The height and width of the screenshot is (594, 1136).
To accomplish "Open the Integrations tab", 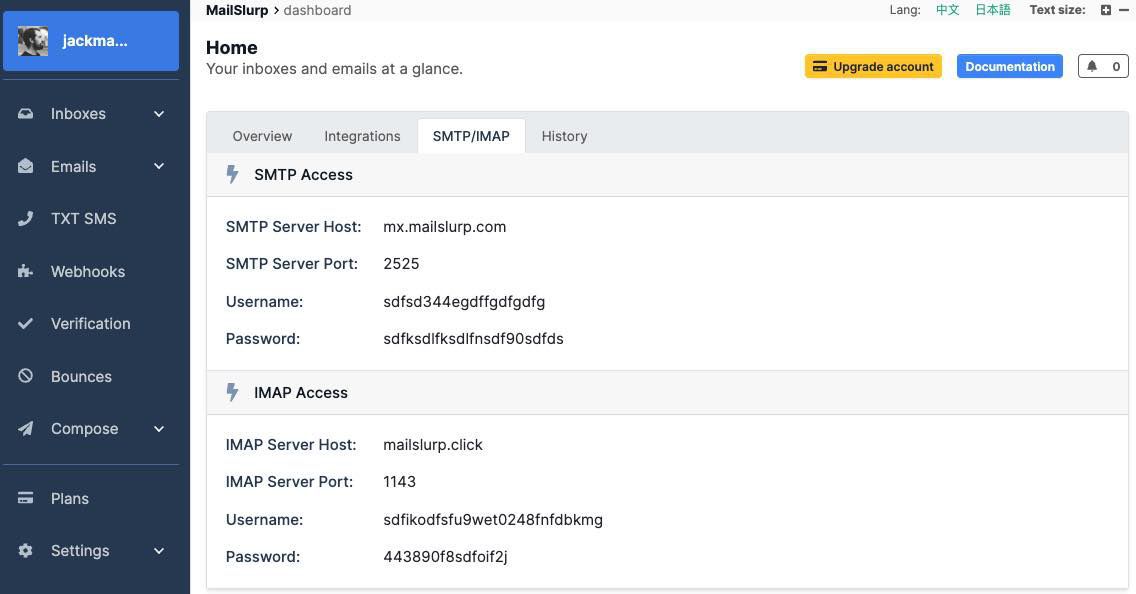I will tap(362, 136).
